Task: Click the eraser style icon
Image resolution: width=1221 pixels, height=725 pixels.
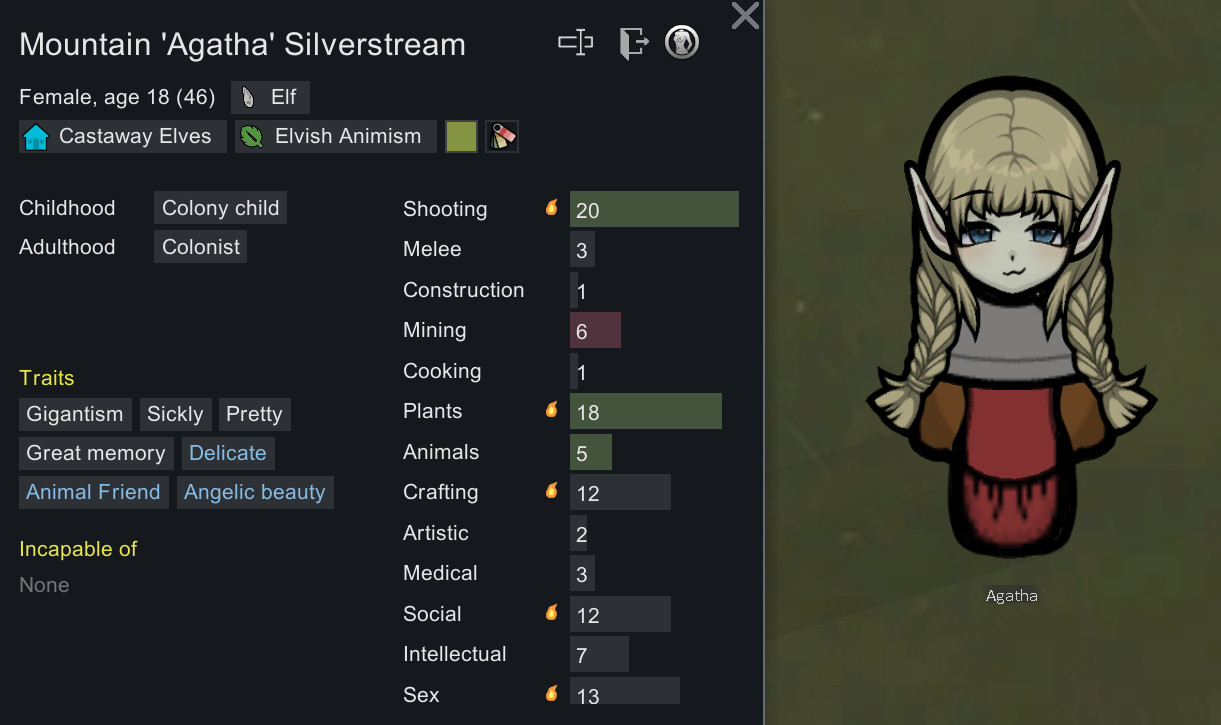Action: point(502,137)
